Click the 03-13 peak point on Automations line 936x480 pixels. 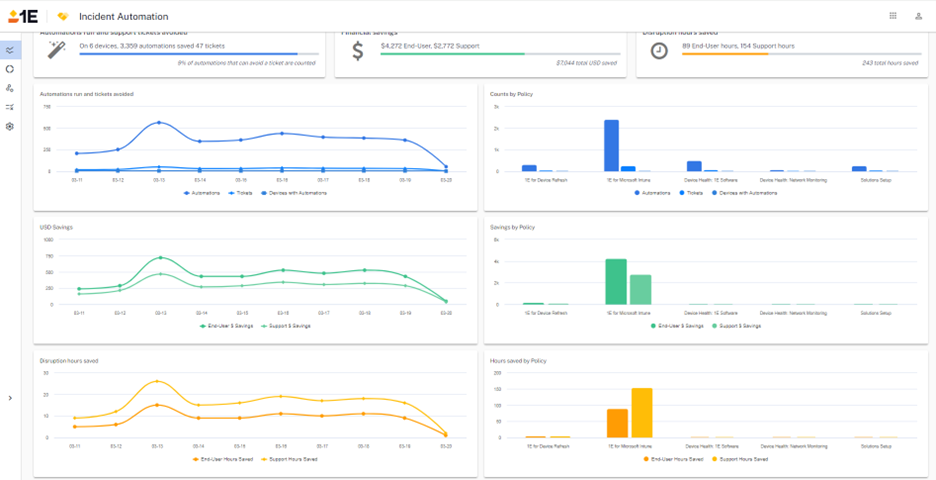(159, 122)
